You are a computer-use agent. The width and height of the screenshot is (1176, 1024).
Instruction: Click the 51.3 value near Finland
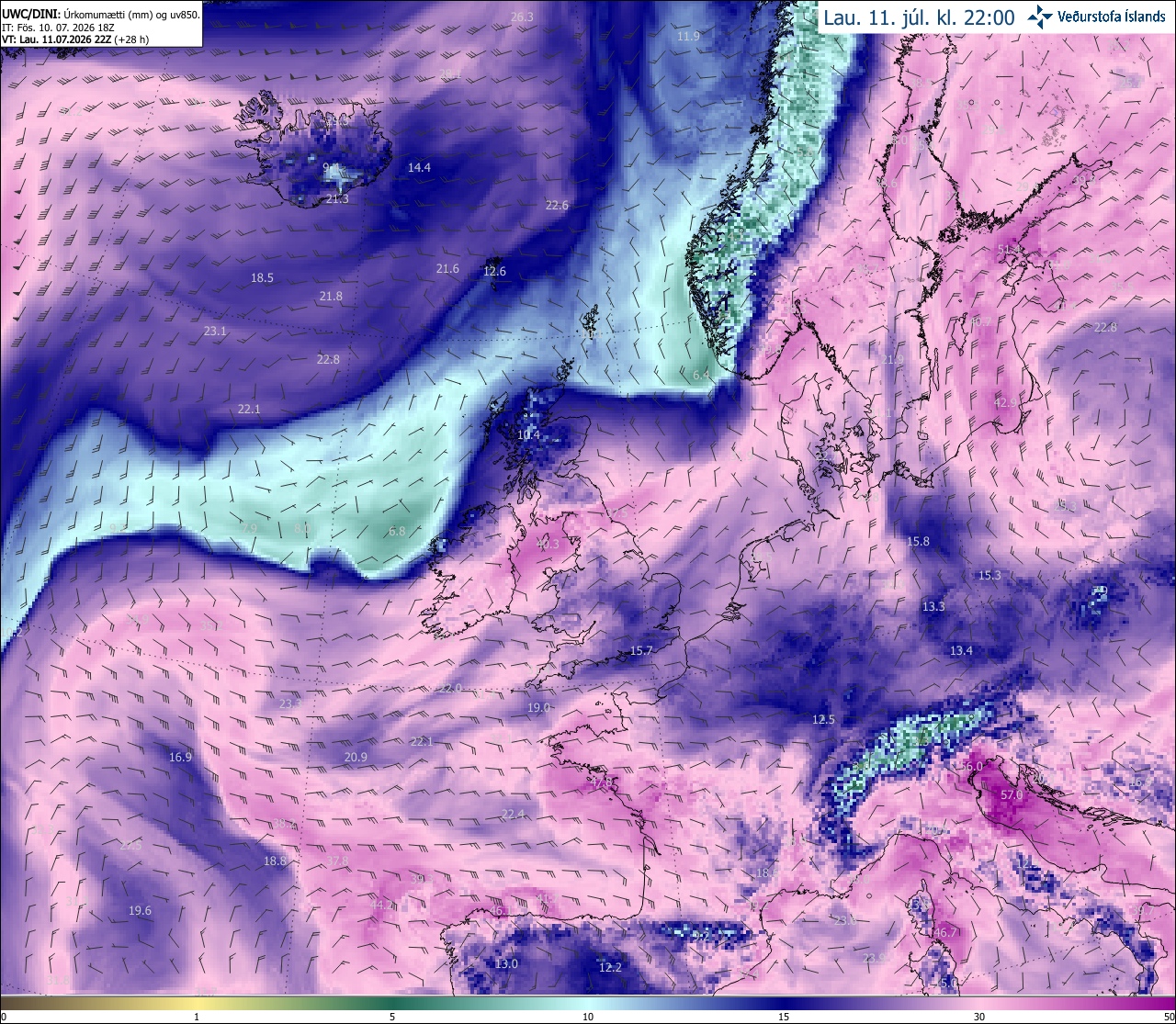point(1008,250)
